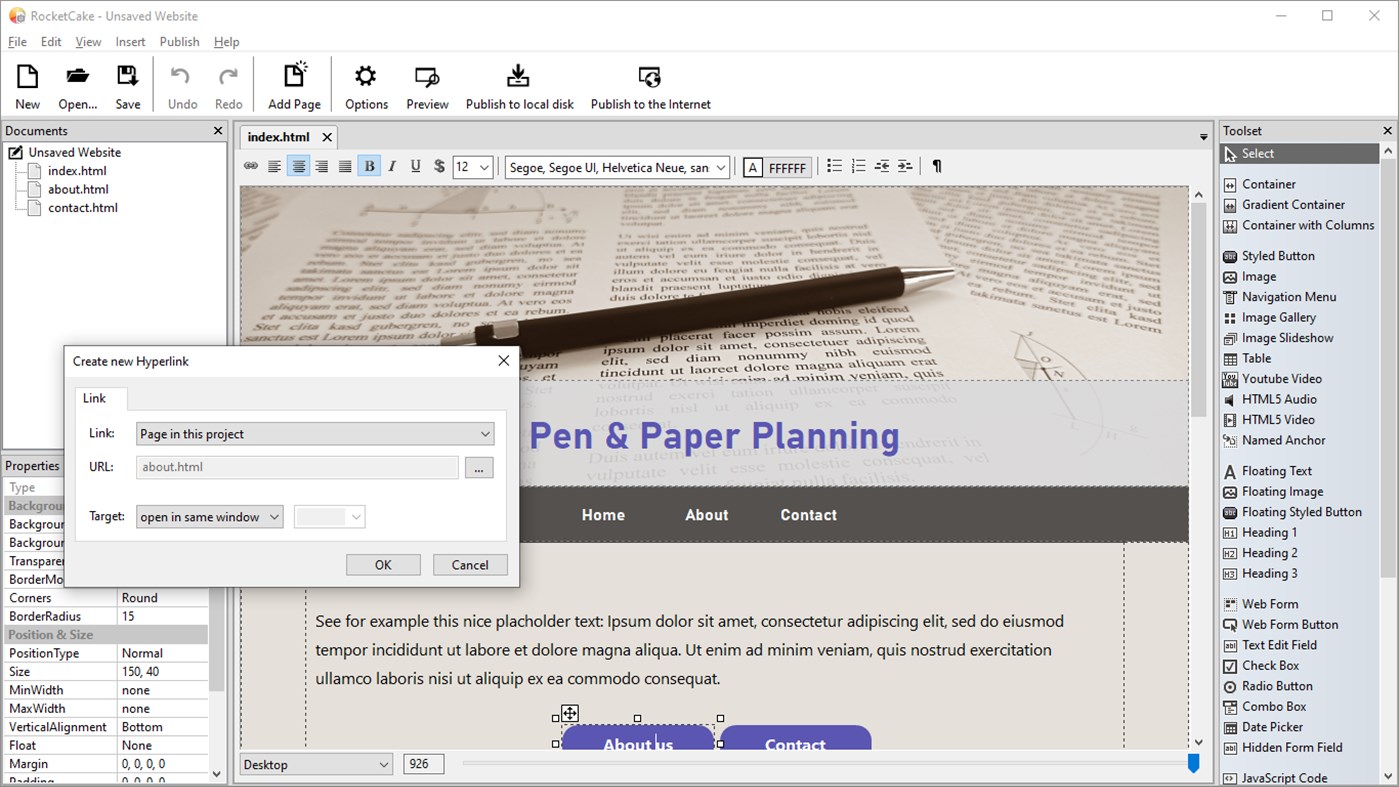Select contact.html in the Documents panel
This screenshot has height=787, width=1399.
82,207
